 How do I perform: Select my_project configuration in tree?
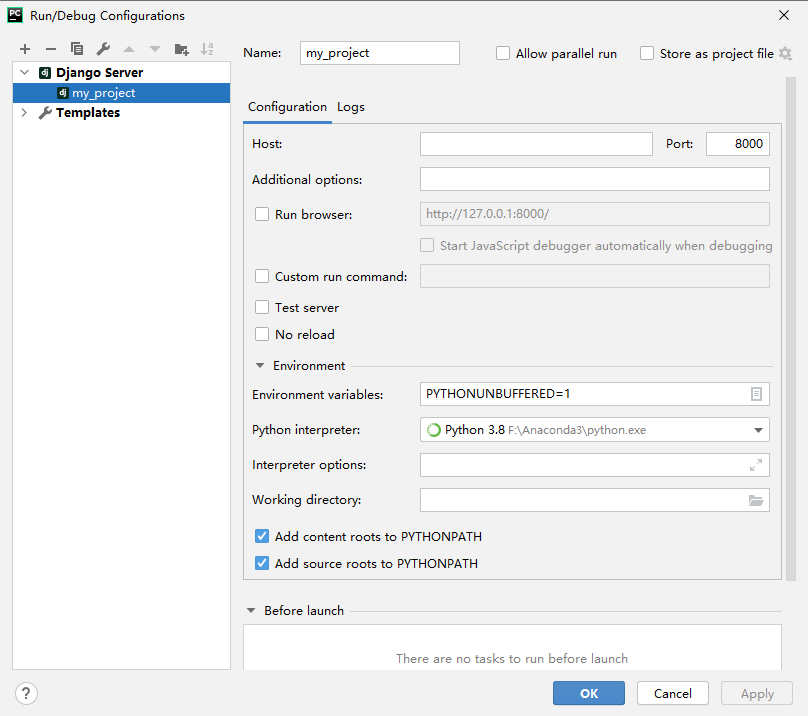[x=122, y=93]
